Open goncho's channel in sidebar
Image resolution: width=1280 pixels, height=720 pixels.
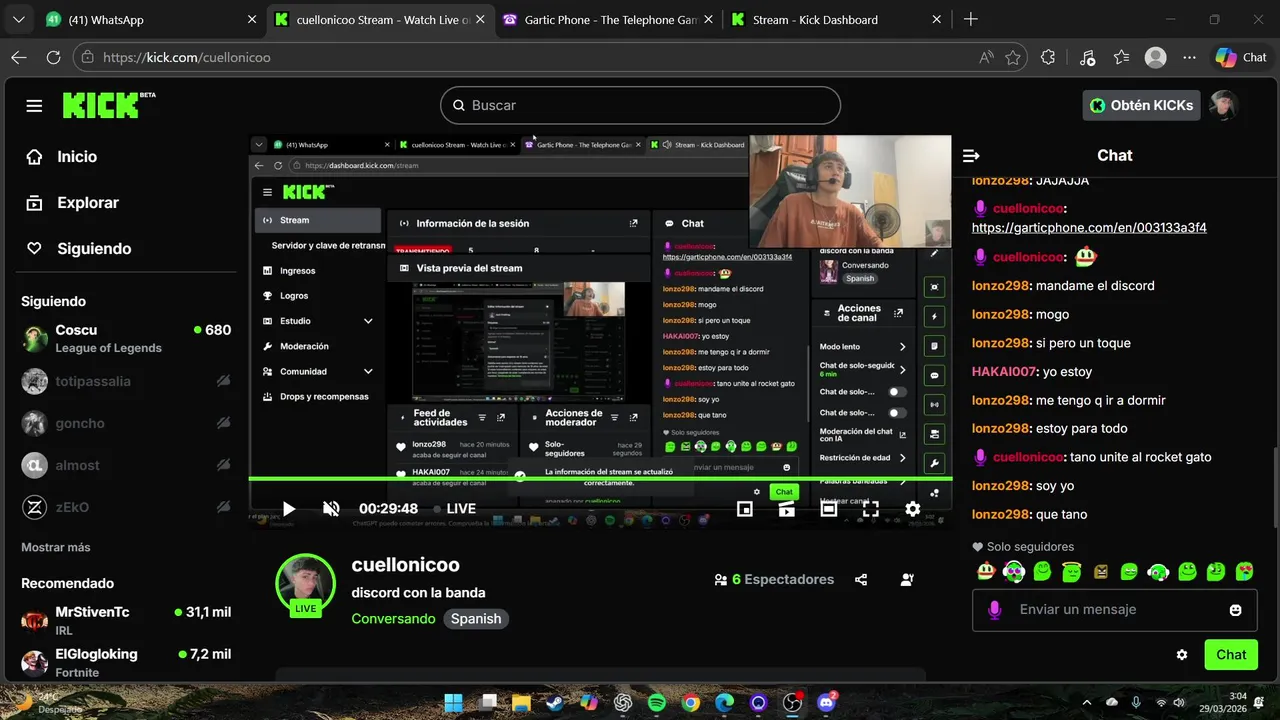pyautogui.click(x=126, y=423)
